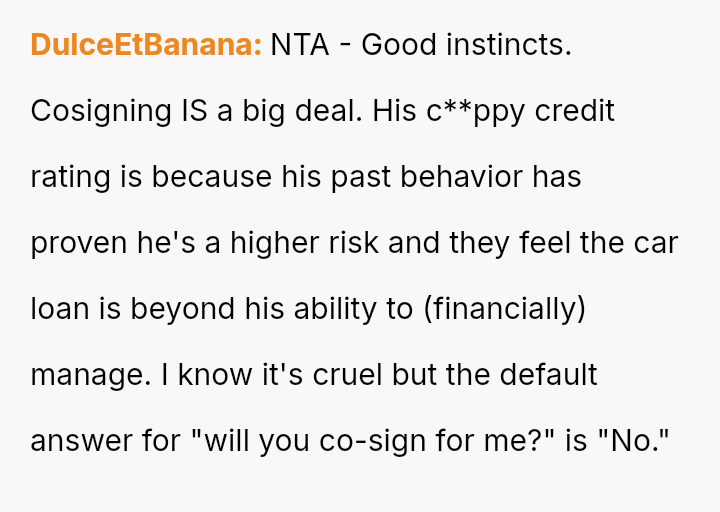Click the word "manage." in the comment
720x512 pixels.
[x=90, y=376]
